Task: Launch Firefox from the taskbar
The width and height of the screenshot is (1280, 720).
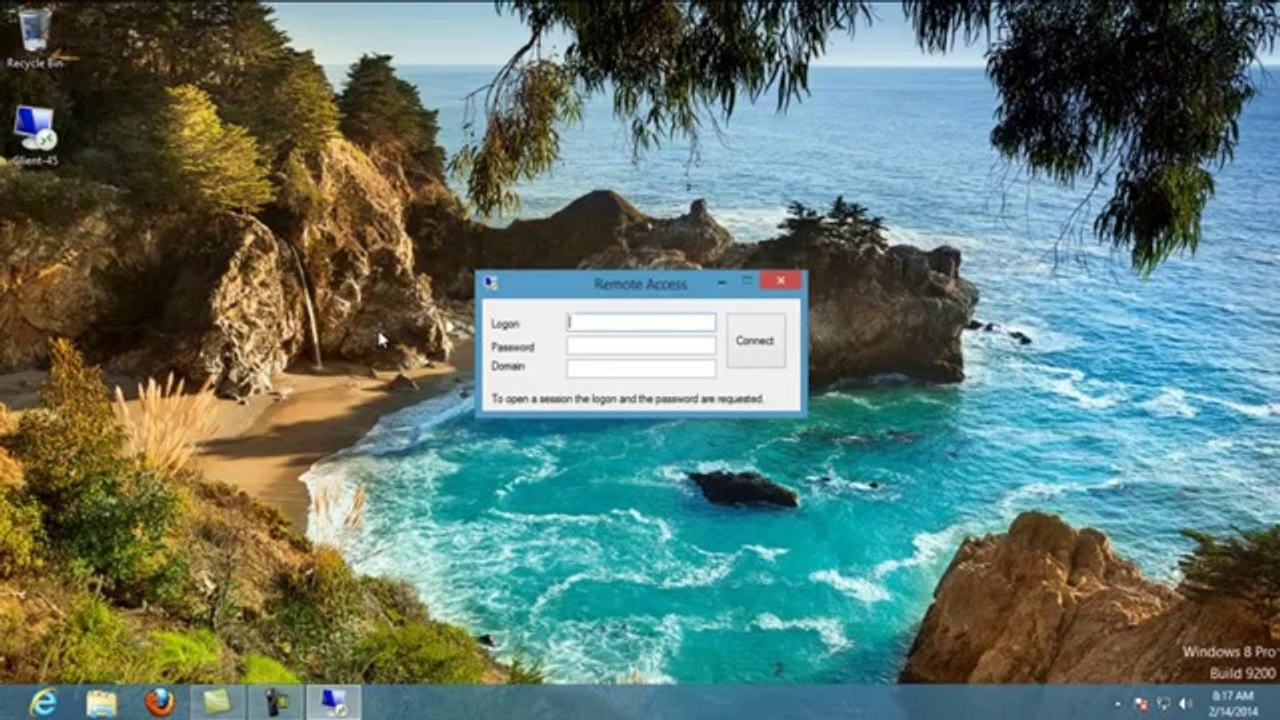Action: [159, 703]
